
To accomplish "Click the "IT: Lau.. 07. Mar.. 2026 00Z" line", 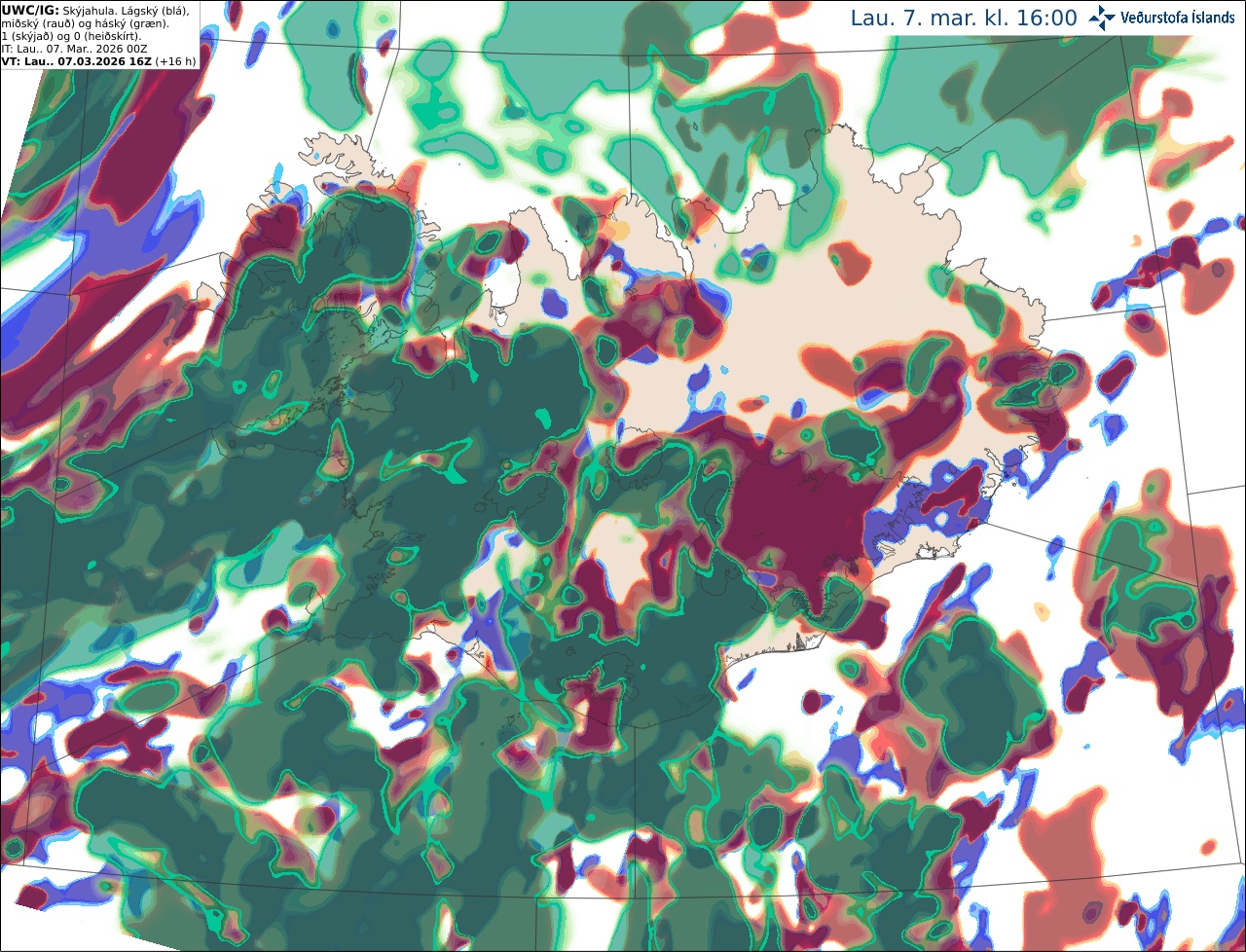I will click(74, 49).
